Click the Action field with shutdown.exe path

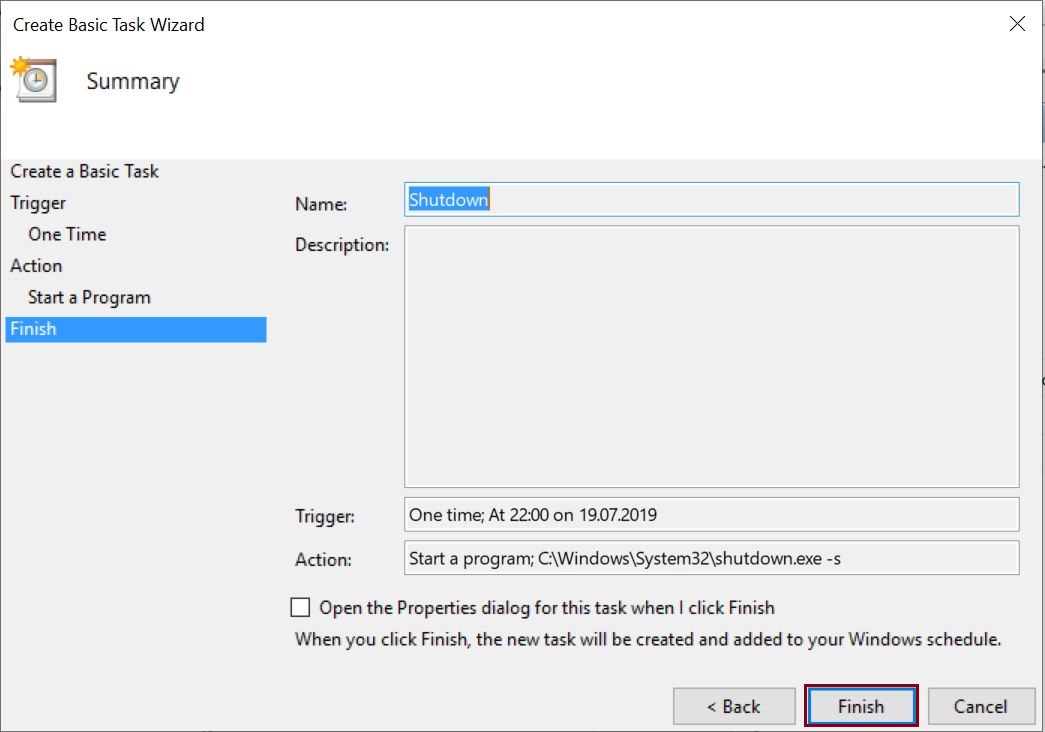[x=711, y=559]
